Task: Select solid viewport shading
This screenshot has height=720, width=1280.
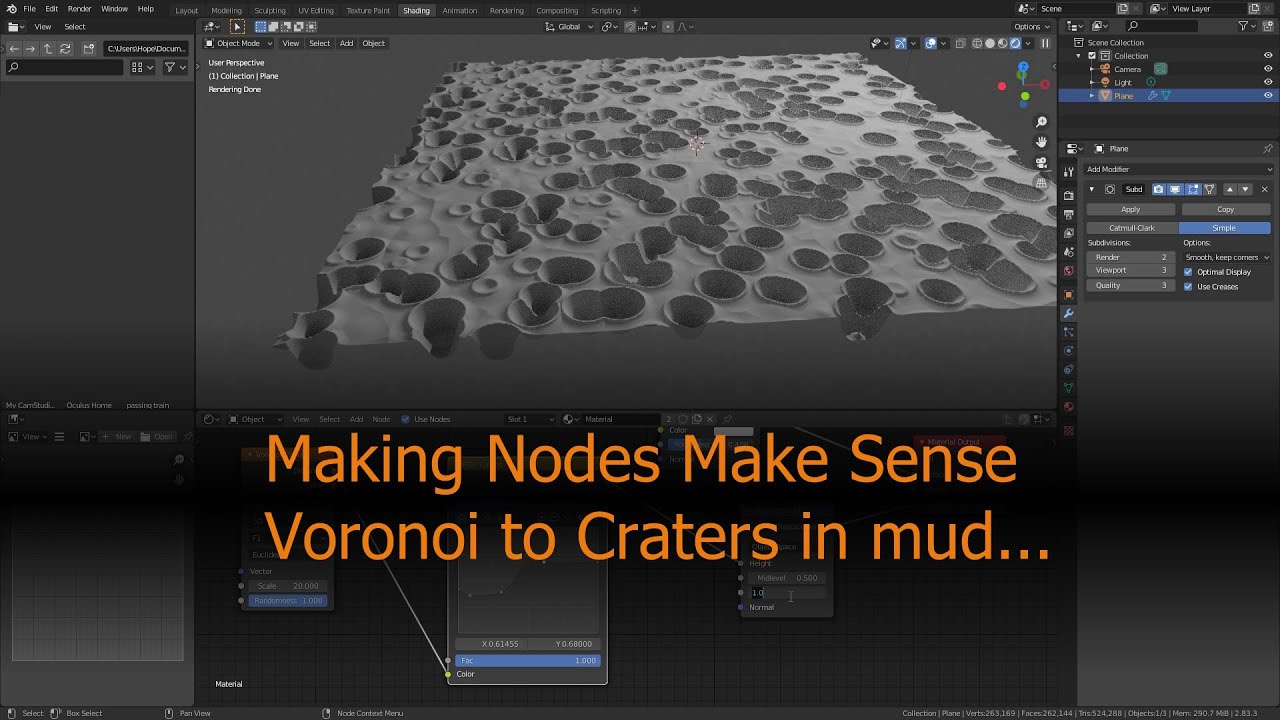Action: click(x=990, y=43)
